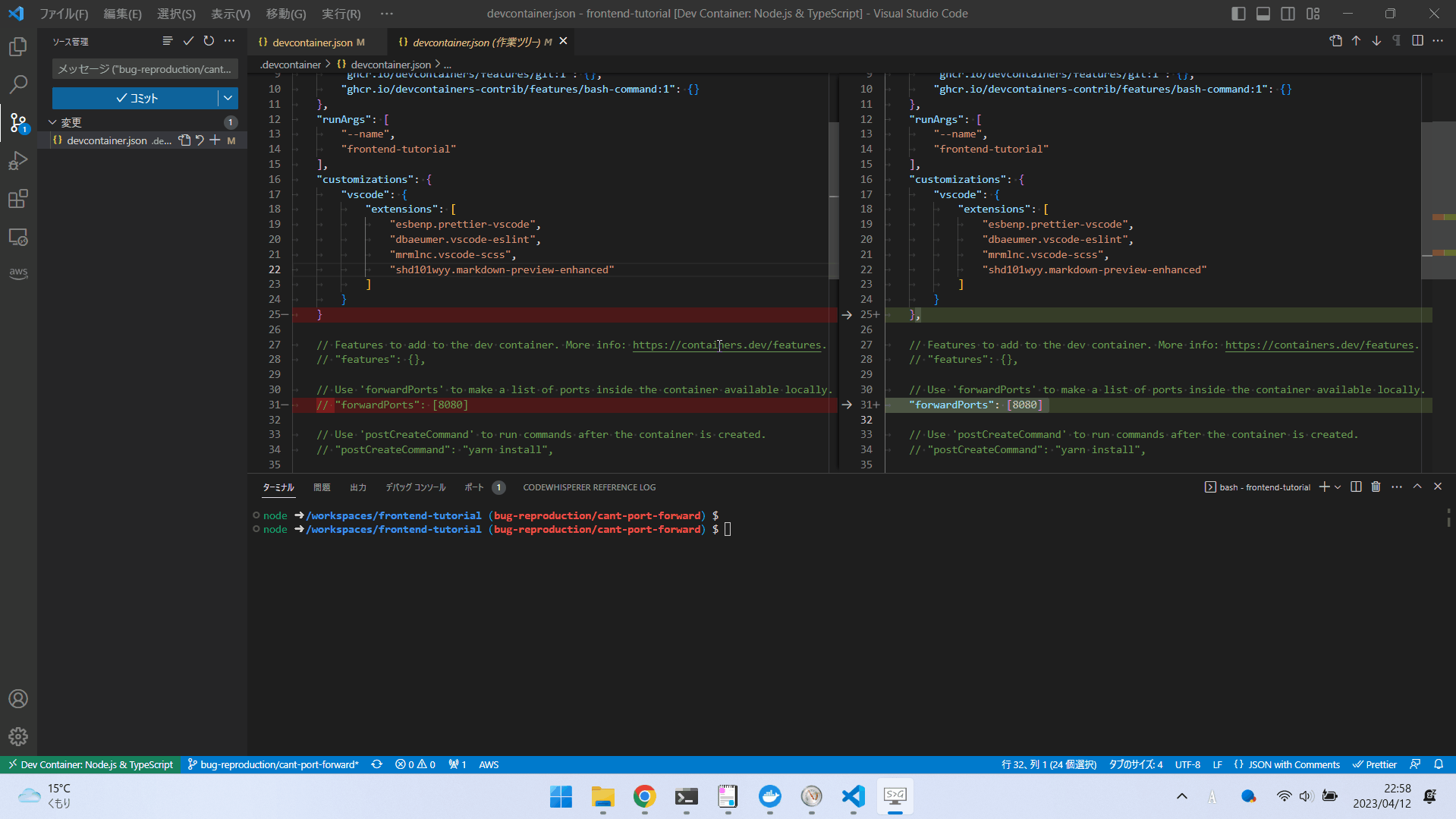Toggle the primary sidebar layout button
This screenshot has height=819, width=1456.
[1238, 14]
